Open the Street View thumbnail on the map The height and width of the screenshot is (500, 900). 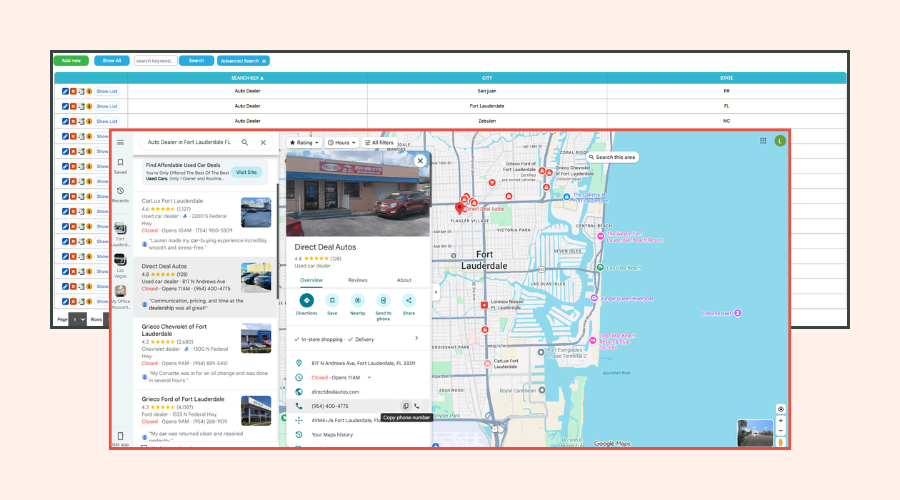click(x=755, y=433)
